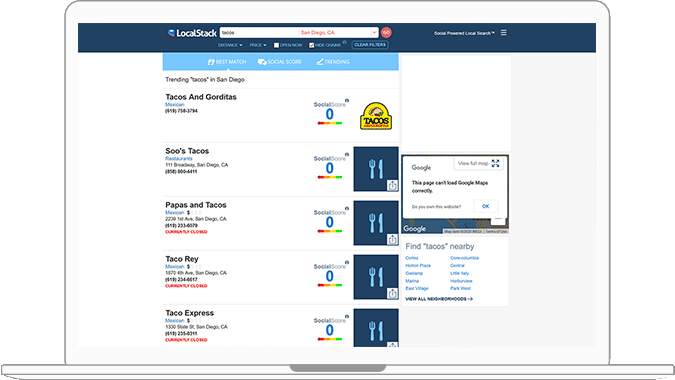This screenshot has height=380, width=675.
Task: Click the red GO search icon
Action: (386, 33)
